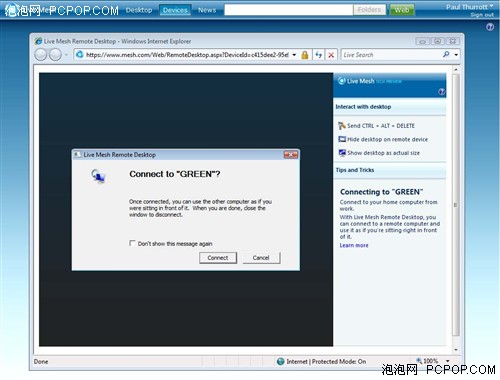Go forward with the IE forward arrow
The image size is (500, 380).
click(x=55, y=54)
